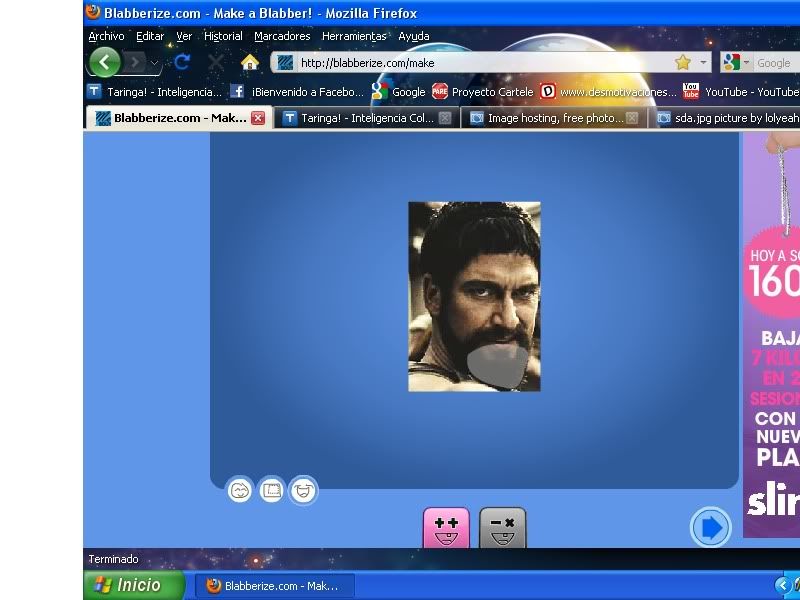The width and height of the screenshot is (800, 600).
Task: Go to the Home page icon
Action: tap(249, 62)
